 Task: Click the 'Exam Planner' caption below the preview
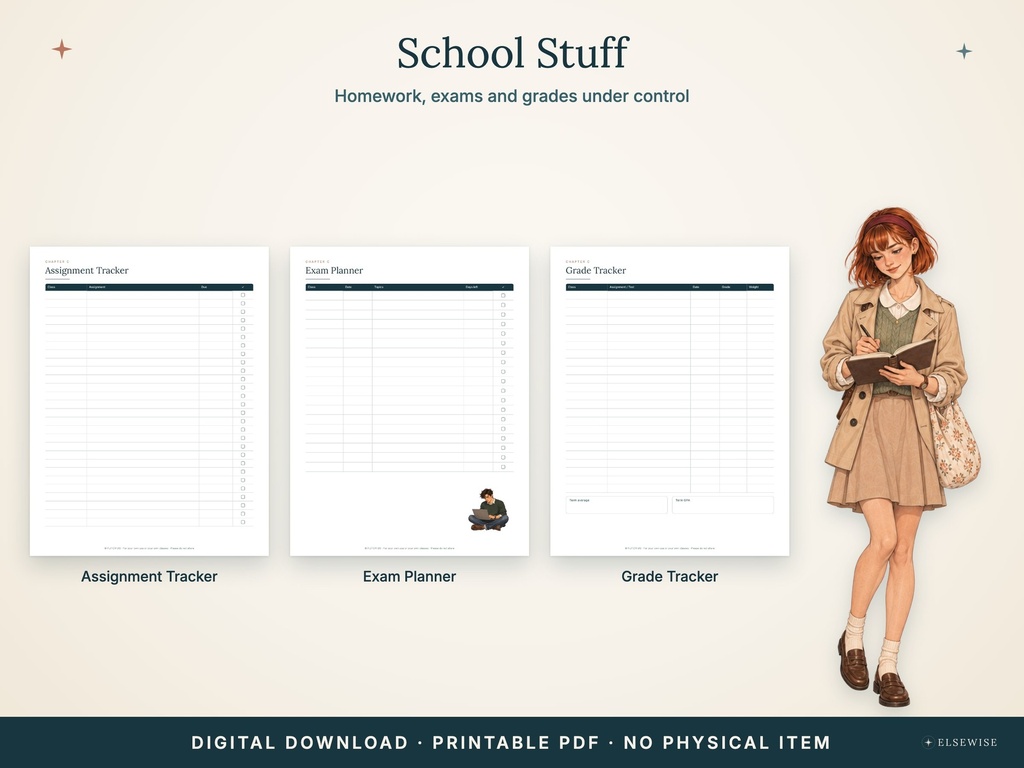[409, 577]
